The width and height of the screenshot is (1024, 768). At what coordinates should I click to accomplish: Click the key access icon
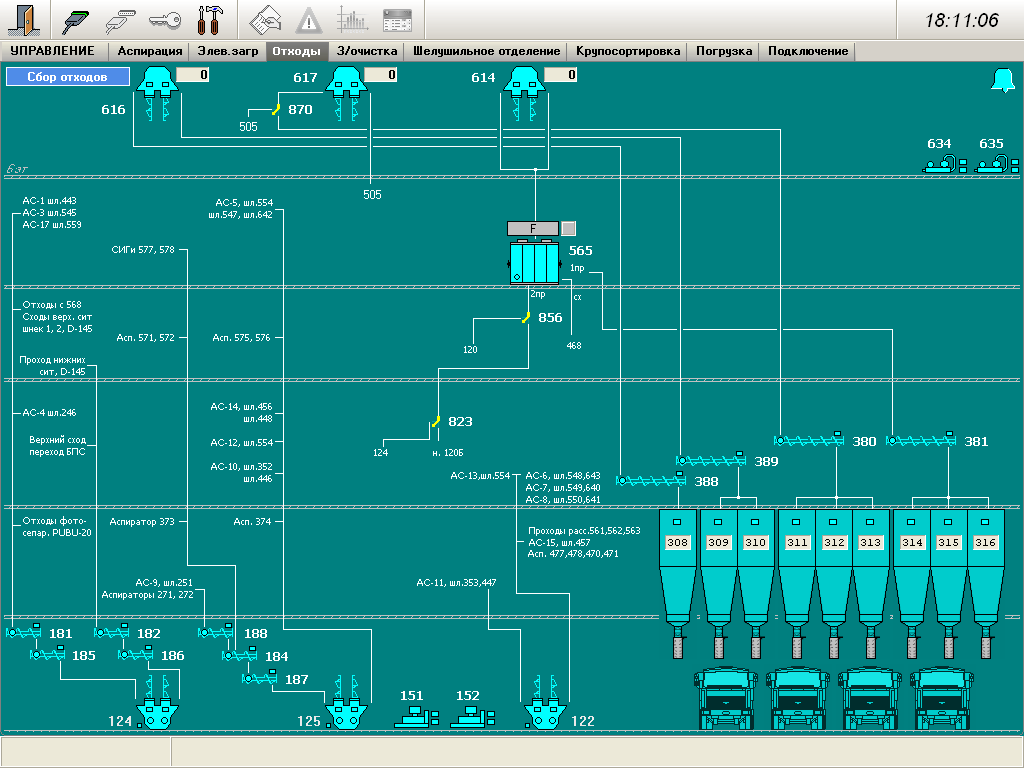[166, 20]
